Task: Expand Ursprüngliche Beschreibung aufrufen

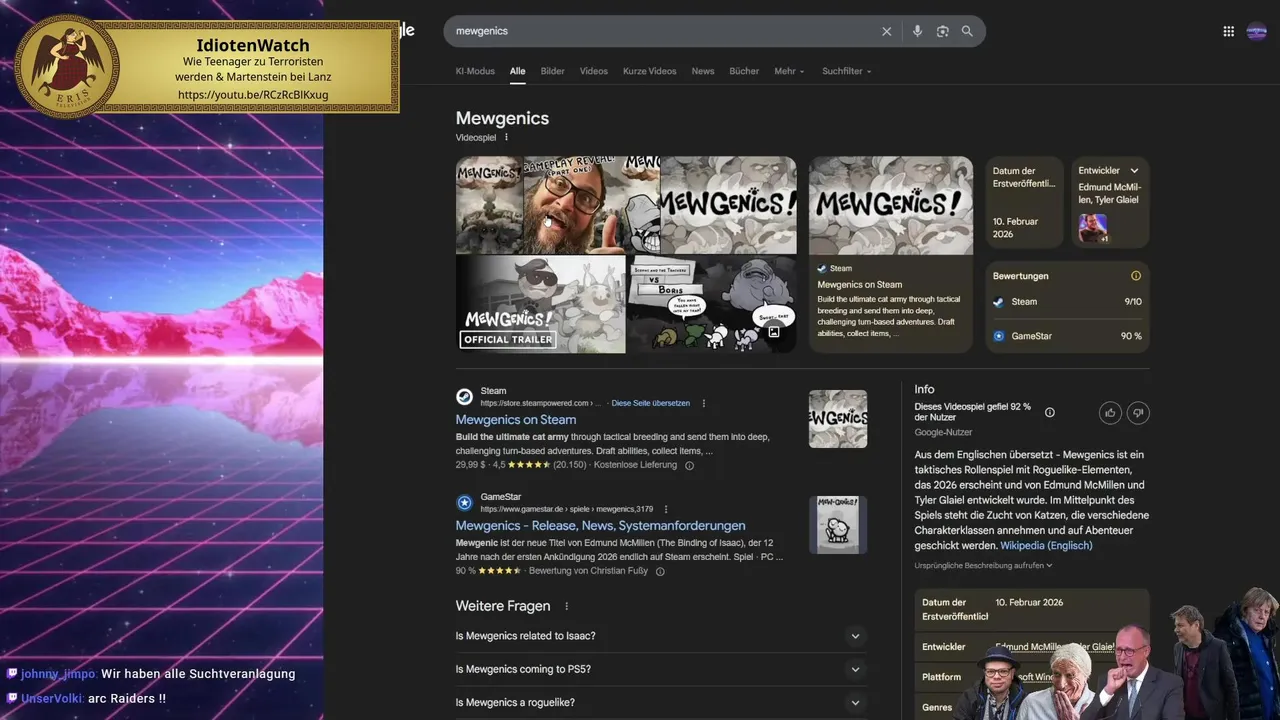Action: pyautogui.click(x=983, y=565)
